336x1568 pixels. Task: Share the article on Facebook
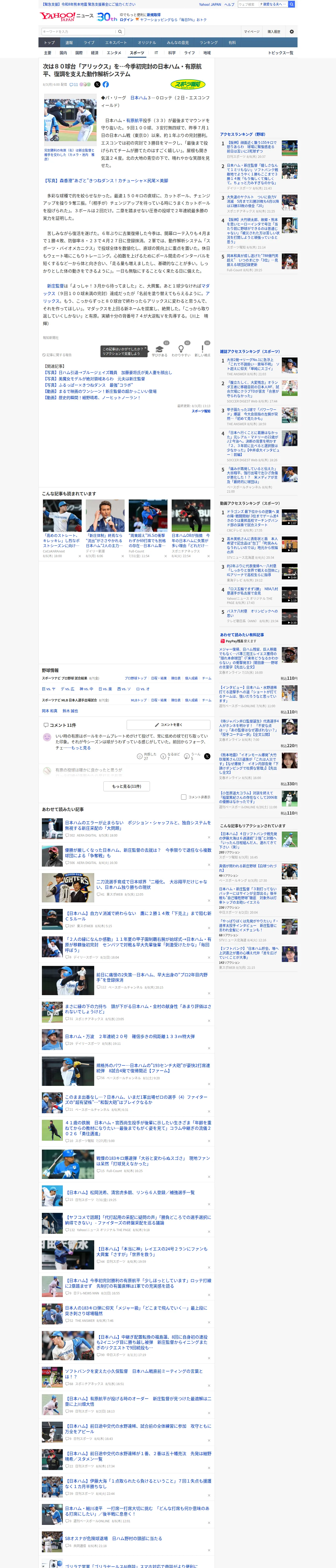click(x=105, y=85)
